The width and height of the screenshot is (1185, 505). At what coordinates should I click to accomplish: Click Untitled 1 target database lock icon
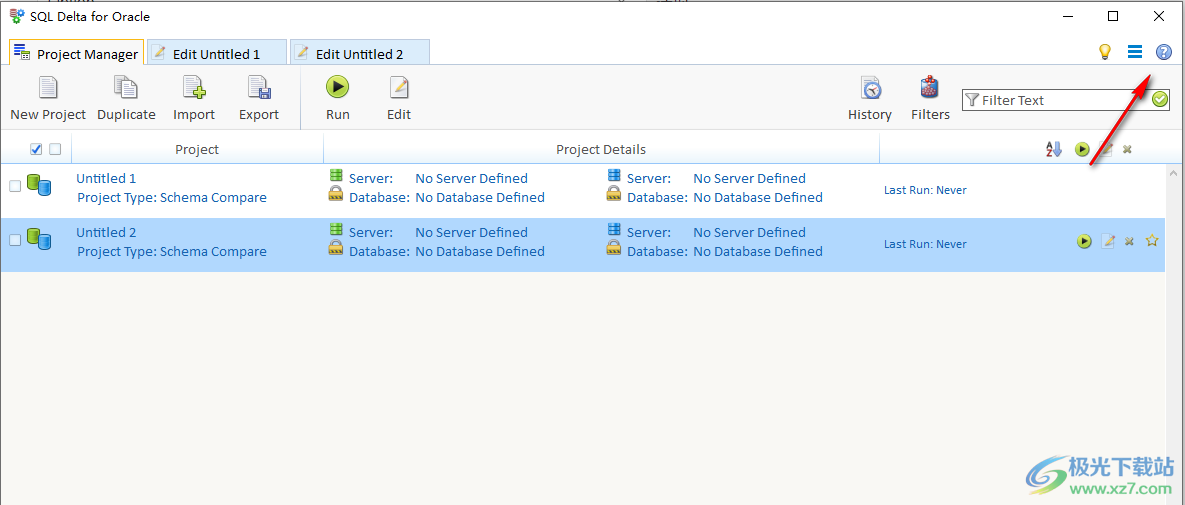(614, 194)
